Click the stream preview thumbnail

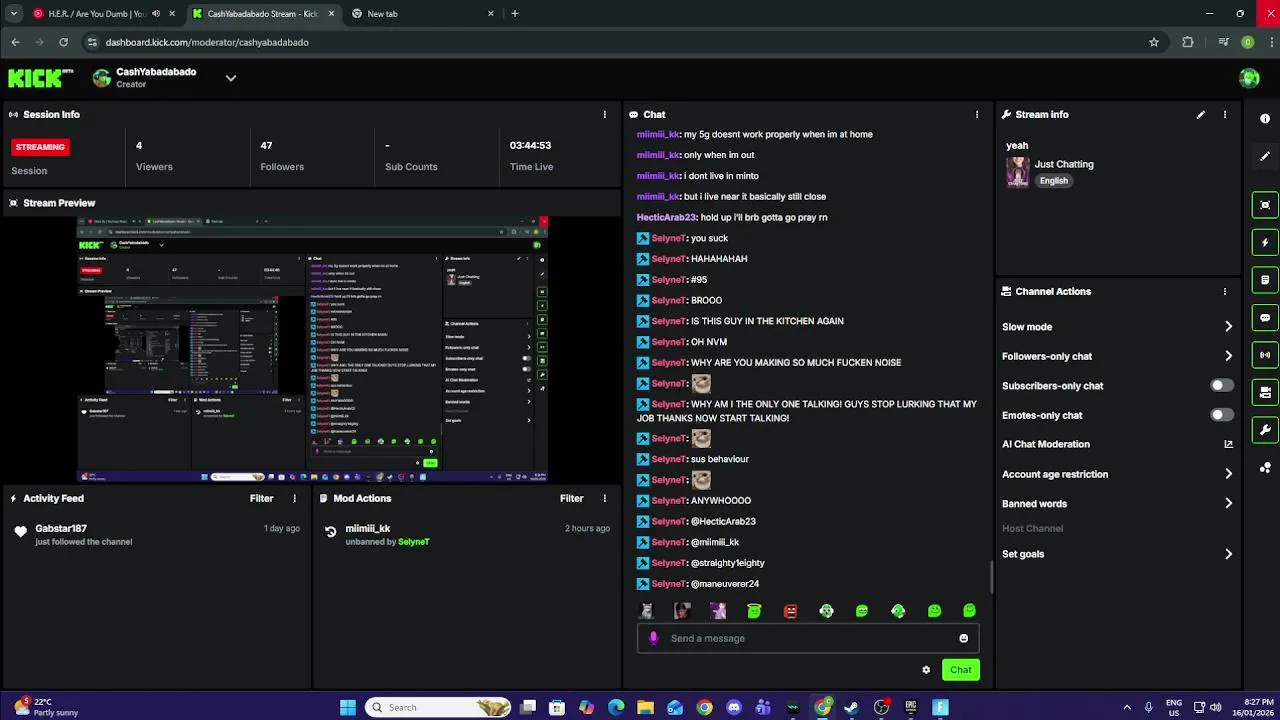pyautogui.click(x=312, y=349)
